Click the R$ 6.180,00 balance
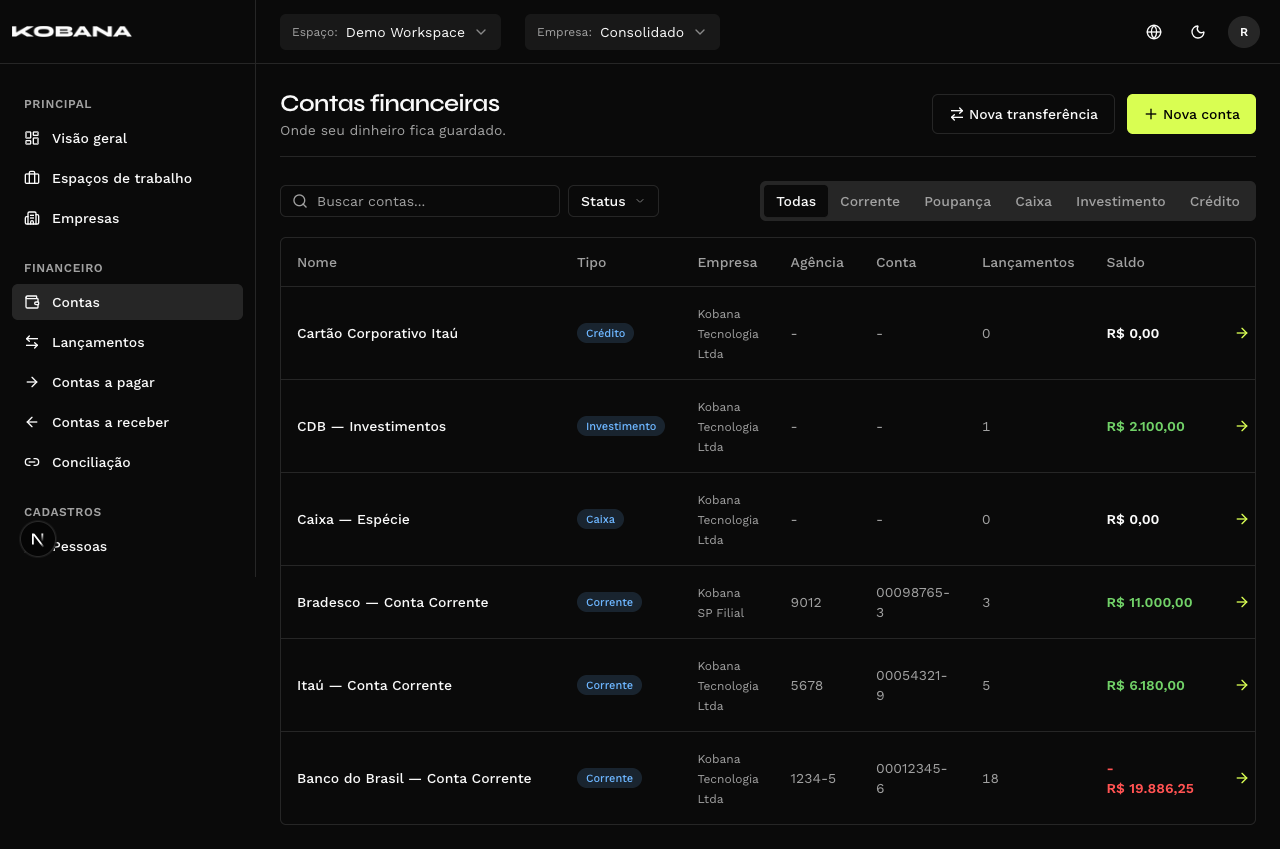This screenshot has width=1280, height=849. [x=1145, y=685]
